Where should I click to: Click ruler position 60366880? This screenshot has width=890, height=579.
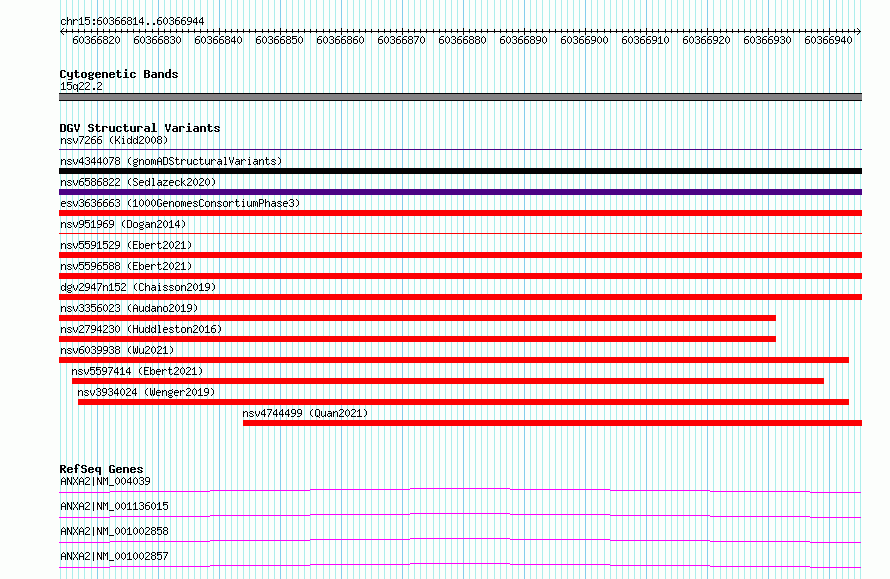[463, 40]
